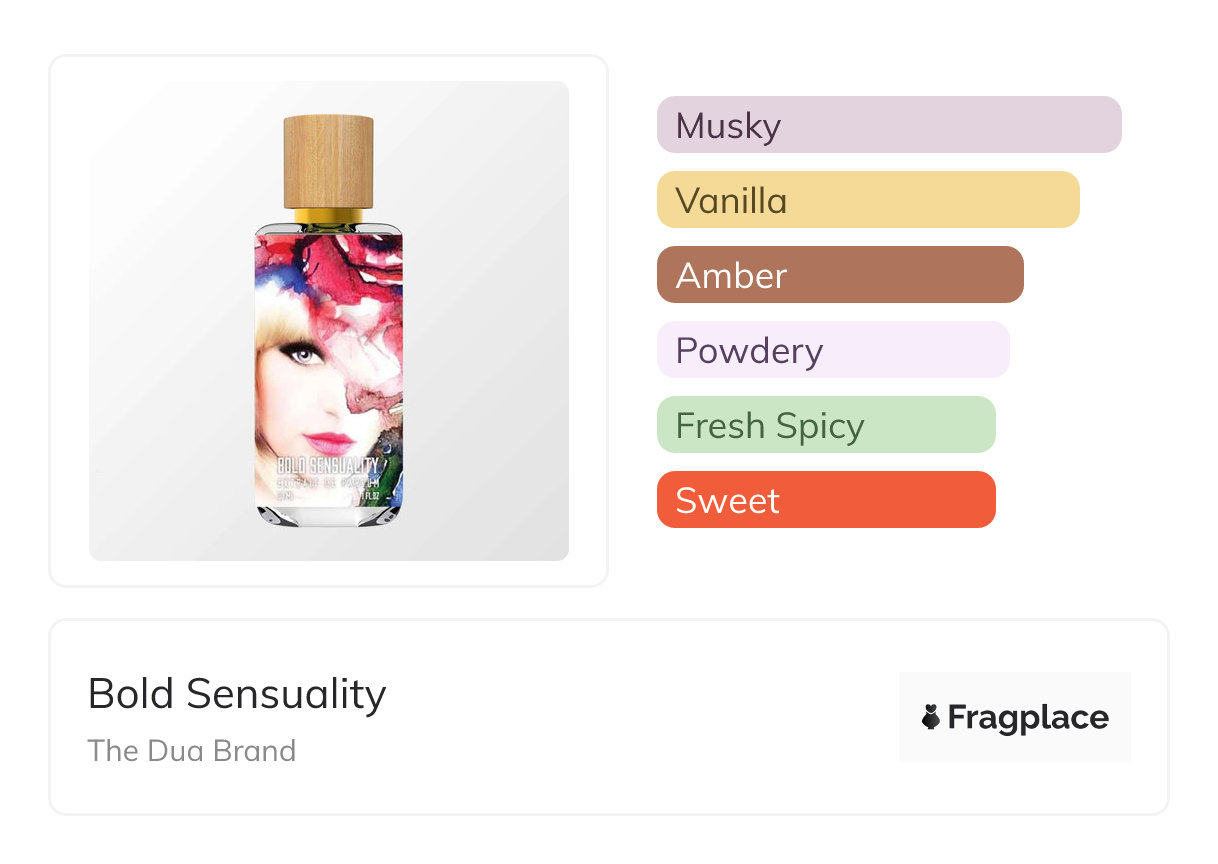The image size is (1218, 864).
Task: Select the Vanilla accord bar
Action: tap(867, 200)
